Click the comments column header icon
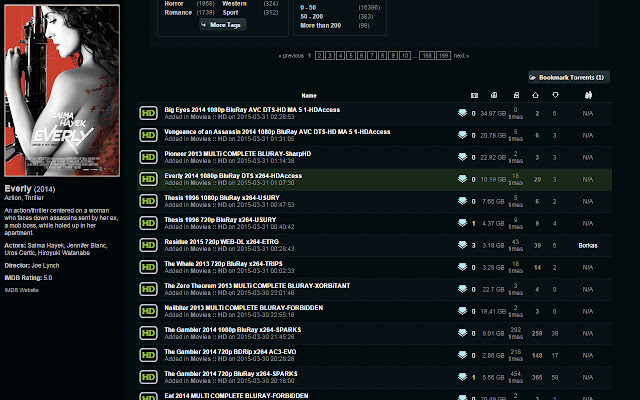 point(474,95)
